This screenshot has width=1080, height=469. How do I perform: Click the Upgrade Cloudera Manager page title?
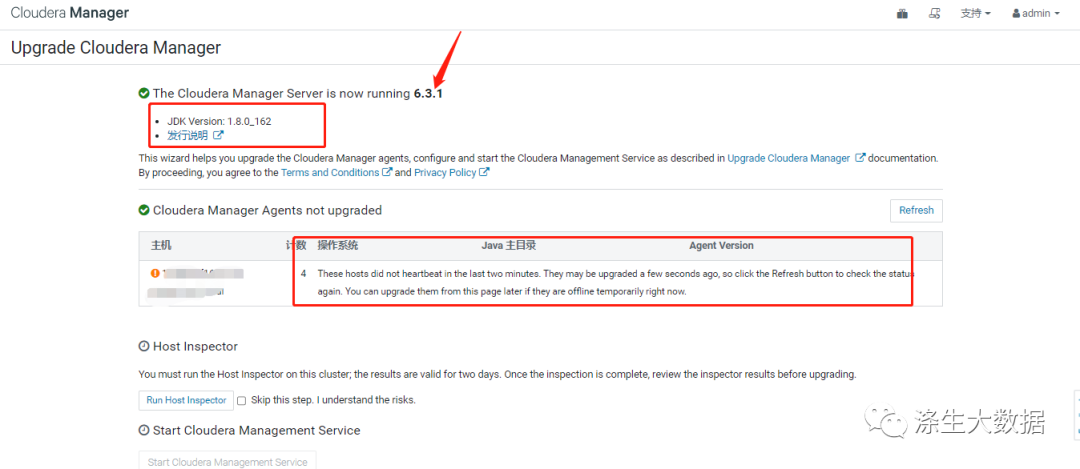click(x=116, y=48)
